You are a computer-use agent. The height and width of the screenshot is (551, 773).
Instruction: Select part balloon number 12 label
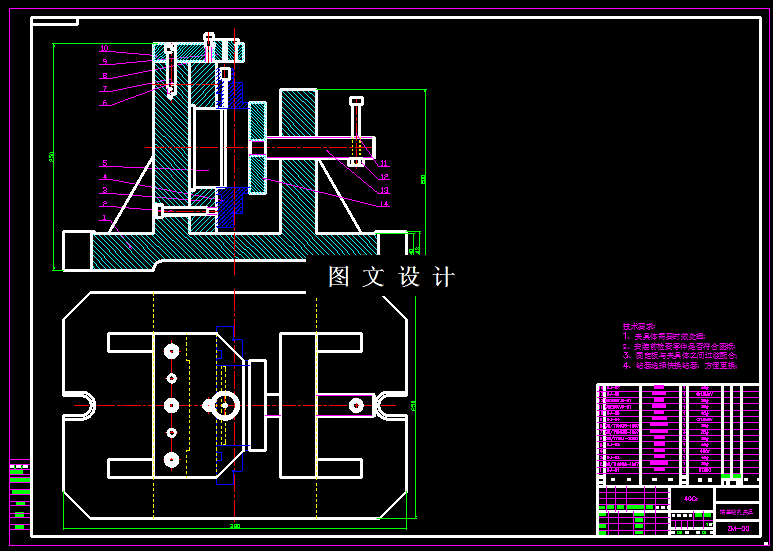[x=384, y=176]
